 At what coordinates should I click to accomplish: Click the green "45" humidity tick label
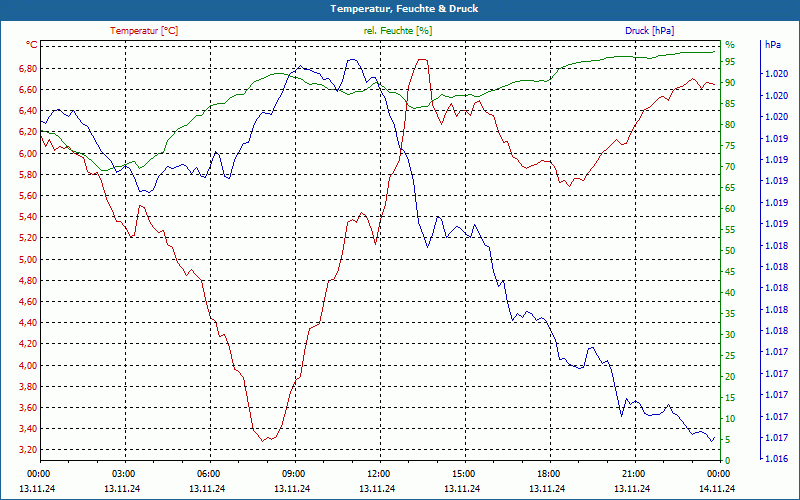730,272
